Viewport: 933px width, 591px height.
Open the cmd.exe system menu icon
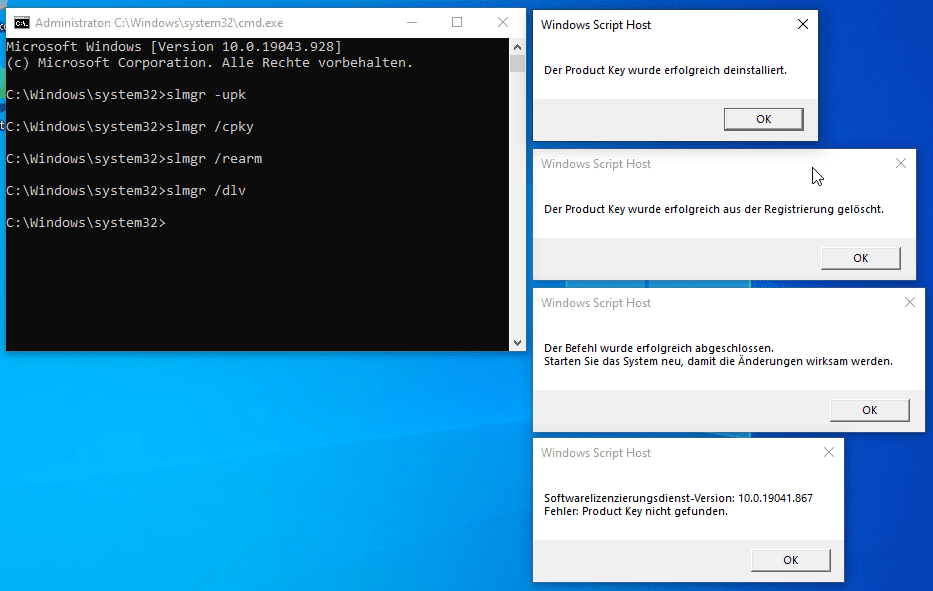22,23
